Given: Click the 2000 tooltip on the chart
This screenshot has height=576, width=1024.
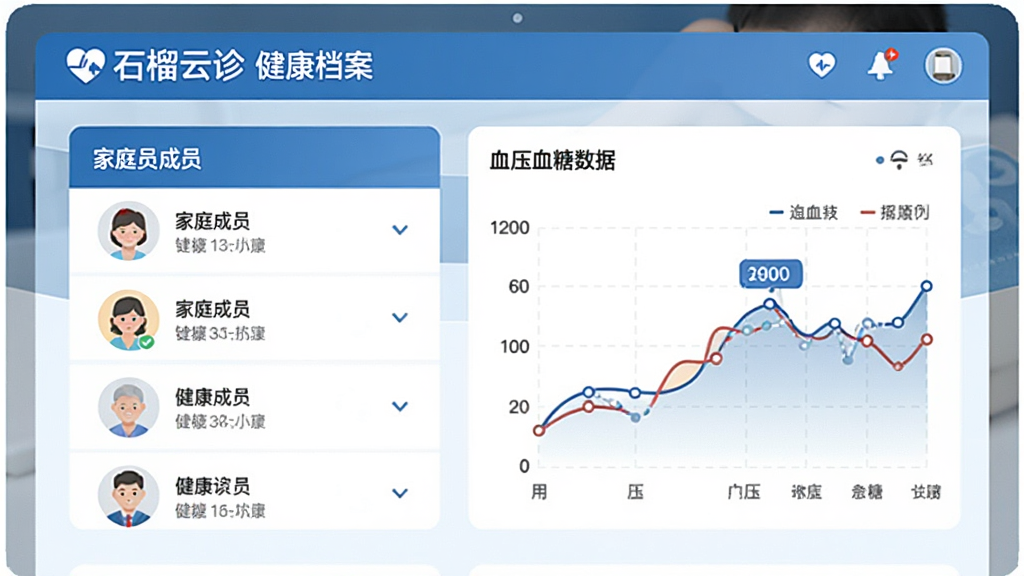Looking at the screenshot, I should [771, 274].
